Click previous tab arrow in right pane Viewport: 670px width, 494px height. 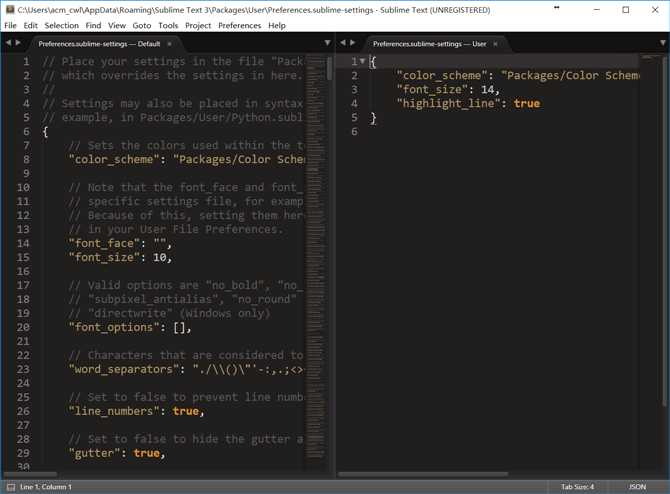343,43
